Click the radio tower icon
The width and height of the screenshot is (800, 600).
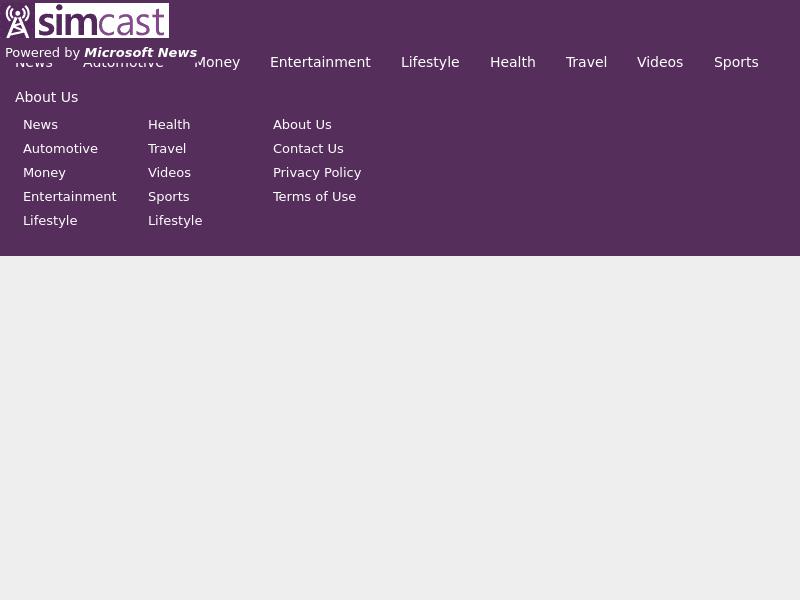[17, 21]
